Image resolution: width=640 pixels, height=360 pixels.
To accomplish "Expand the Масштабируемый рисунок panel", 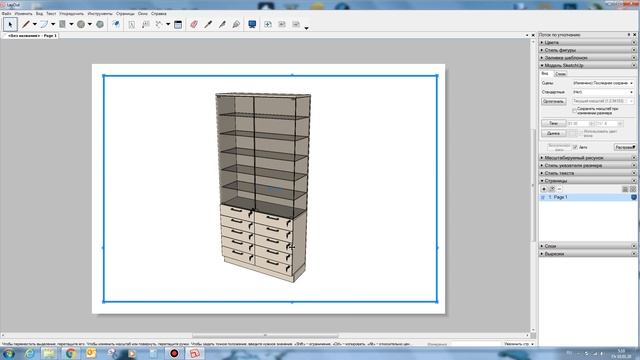I will [588, 158].
